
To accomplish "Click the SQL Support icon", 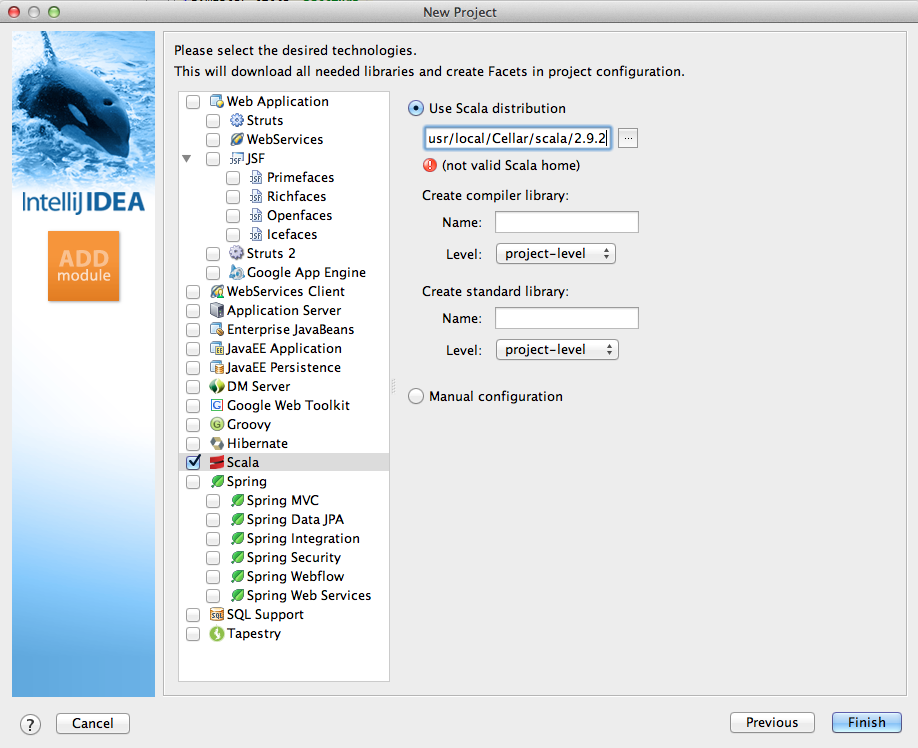I will pos(217,615).
